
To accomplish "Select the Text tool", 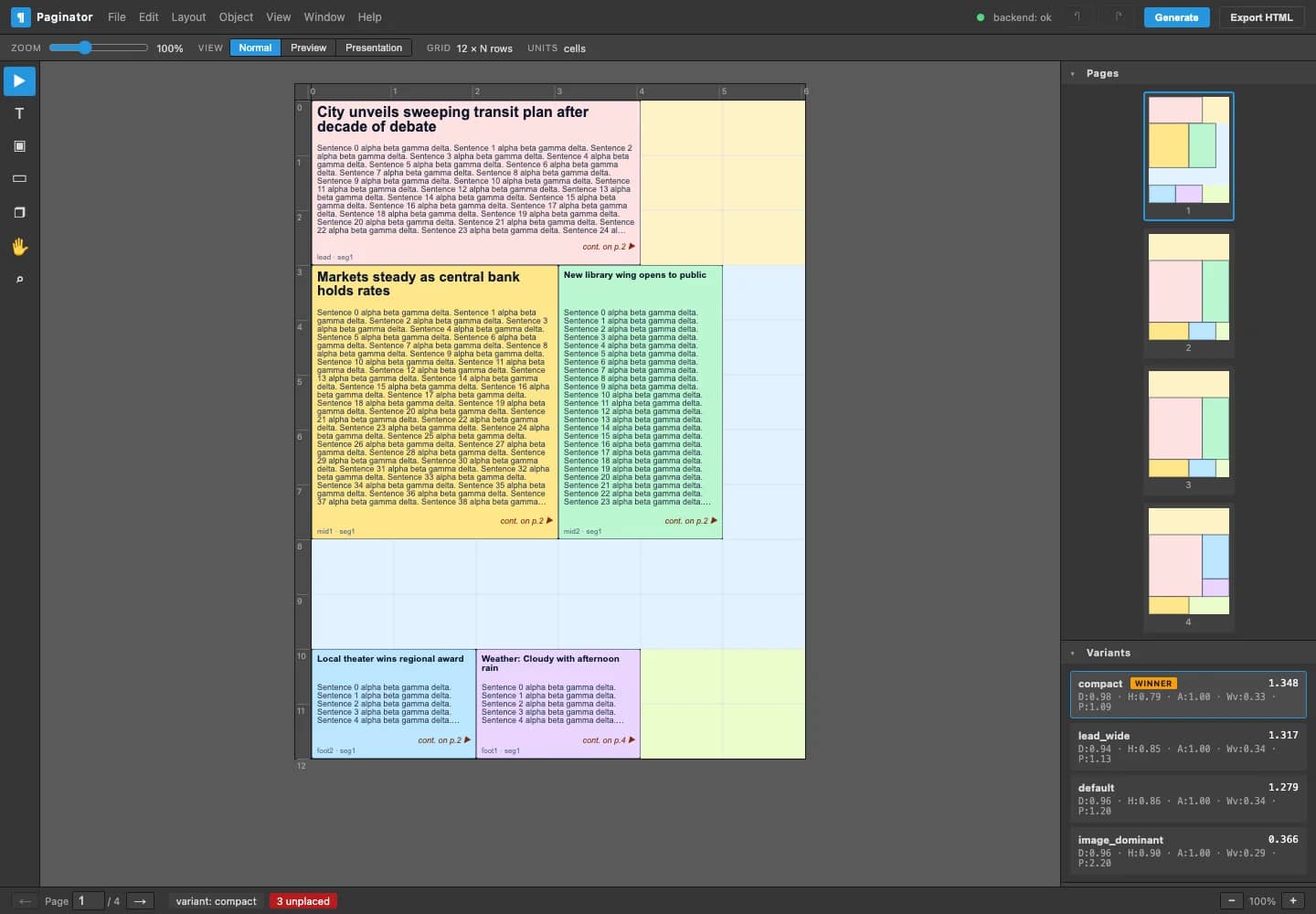I will tap(19, 113).
